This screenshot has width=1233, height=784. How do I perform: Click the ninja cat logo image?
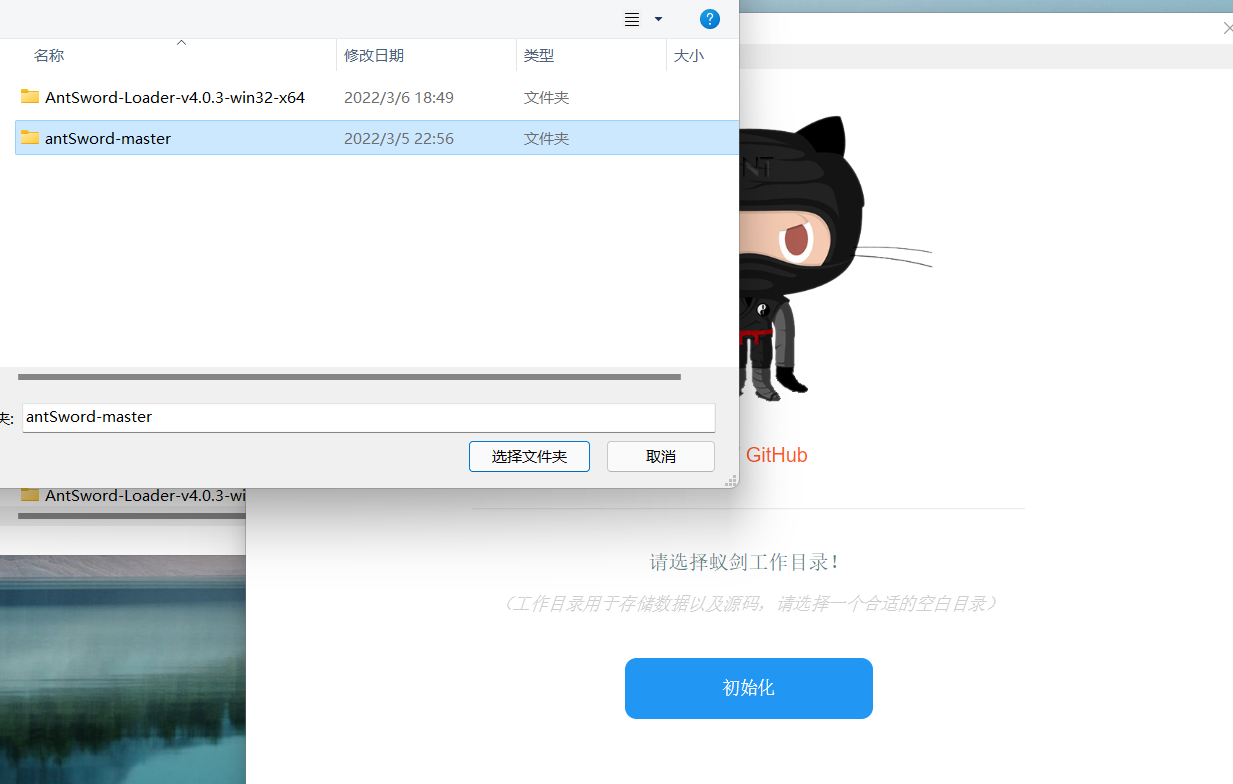(x=835, y=260)
